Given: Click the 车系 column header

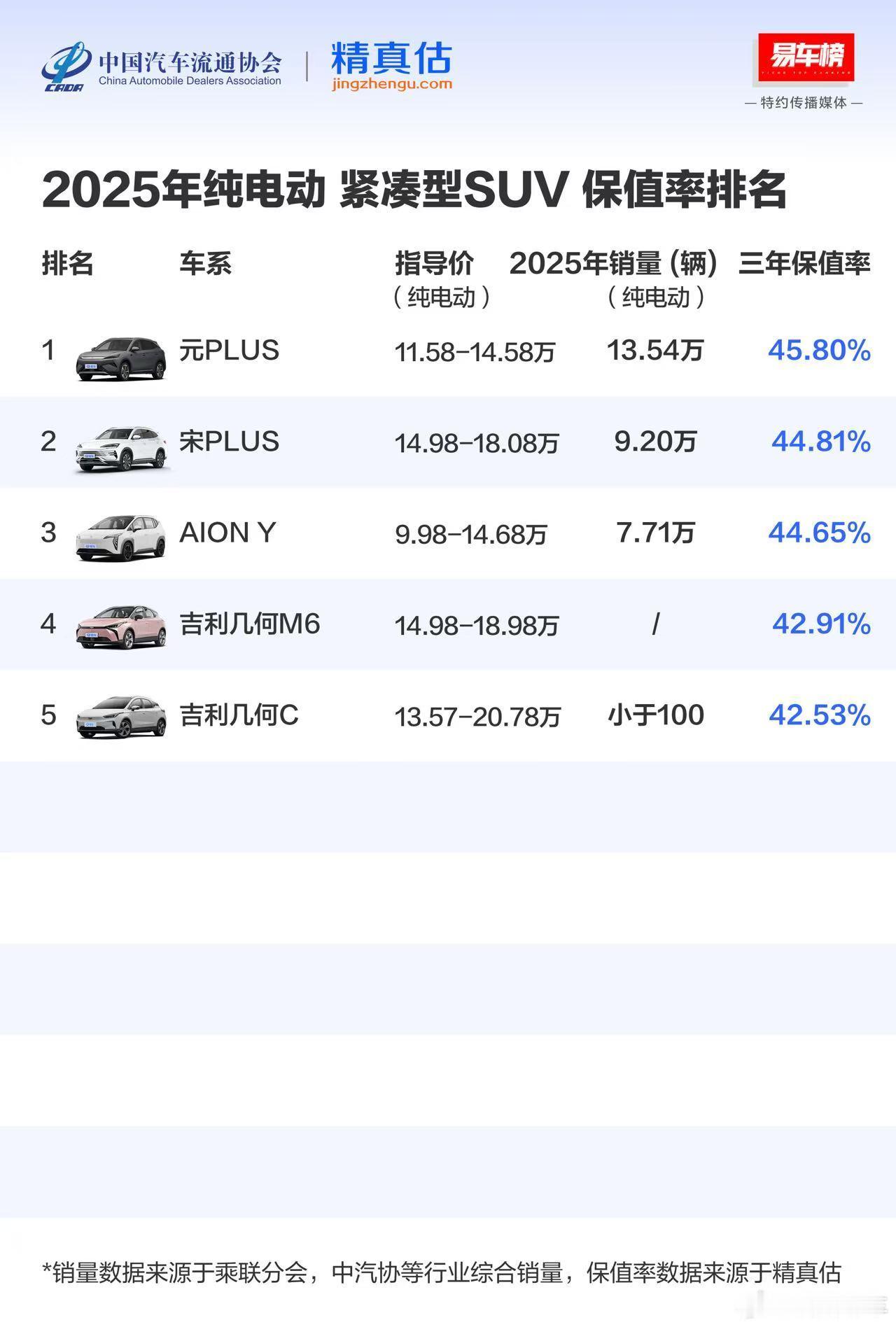Looking at the screenshot, I should coord(205,264).
